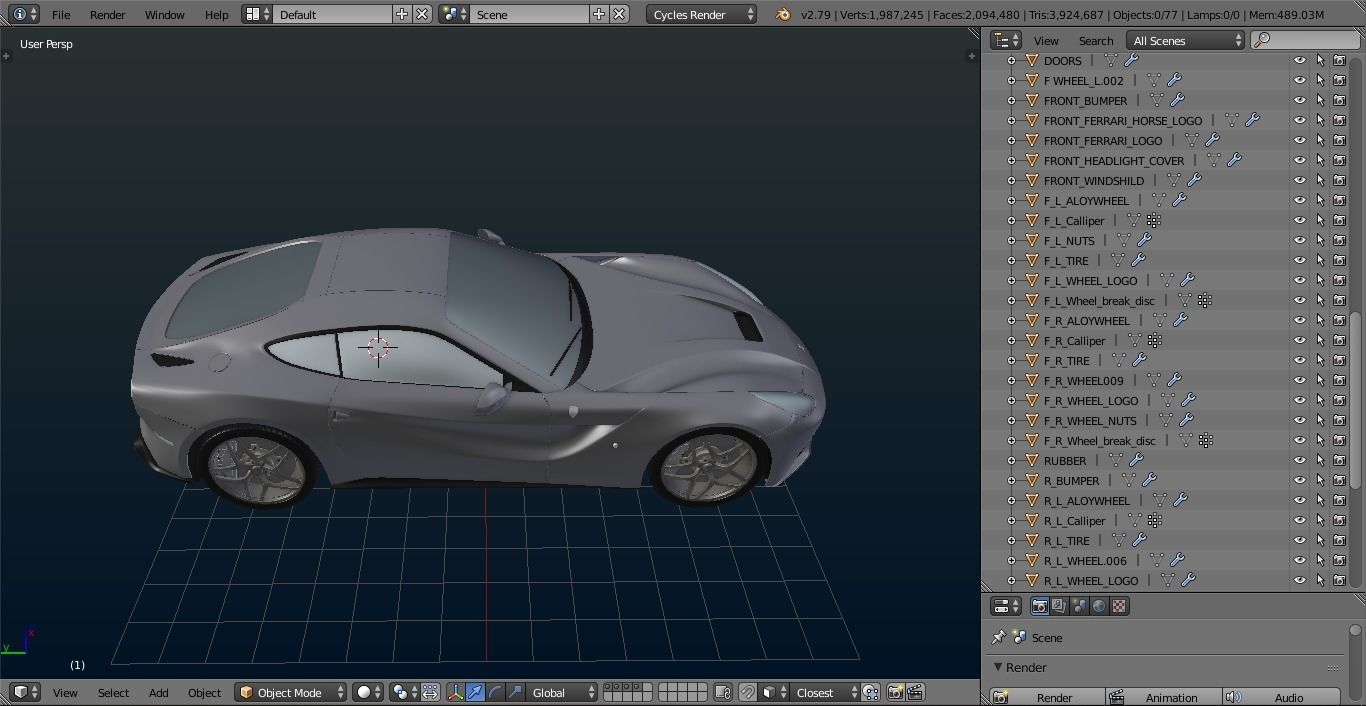Switch to Scene properties tab
The height and width of the screenshot is (706, 1366).
(1079, 606)
